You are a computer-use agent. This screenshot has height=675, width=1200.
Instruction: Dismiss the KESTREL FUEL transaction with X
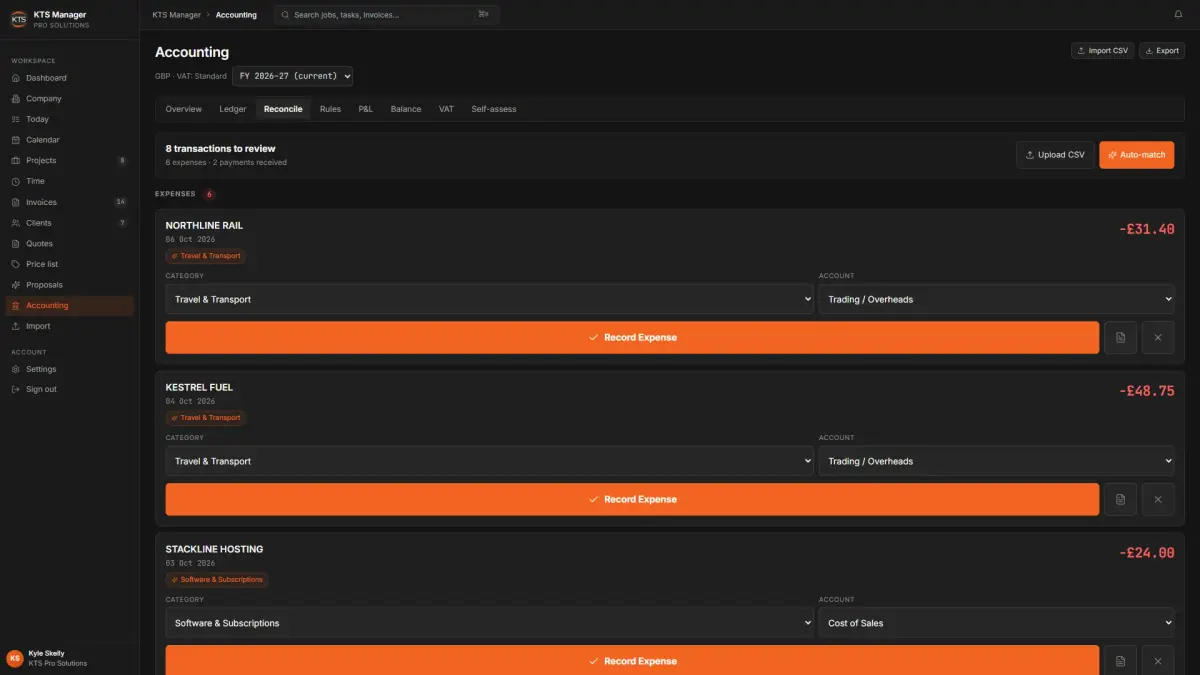coord(1158,499)
